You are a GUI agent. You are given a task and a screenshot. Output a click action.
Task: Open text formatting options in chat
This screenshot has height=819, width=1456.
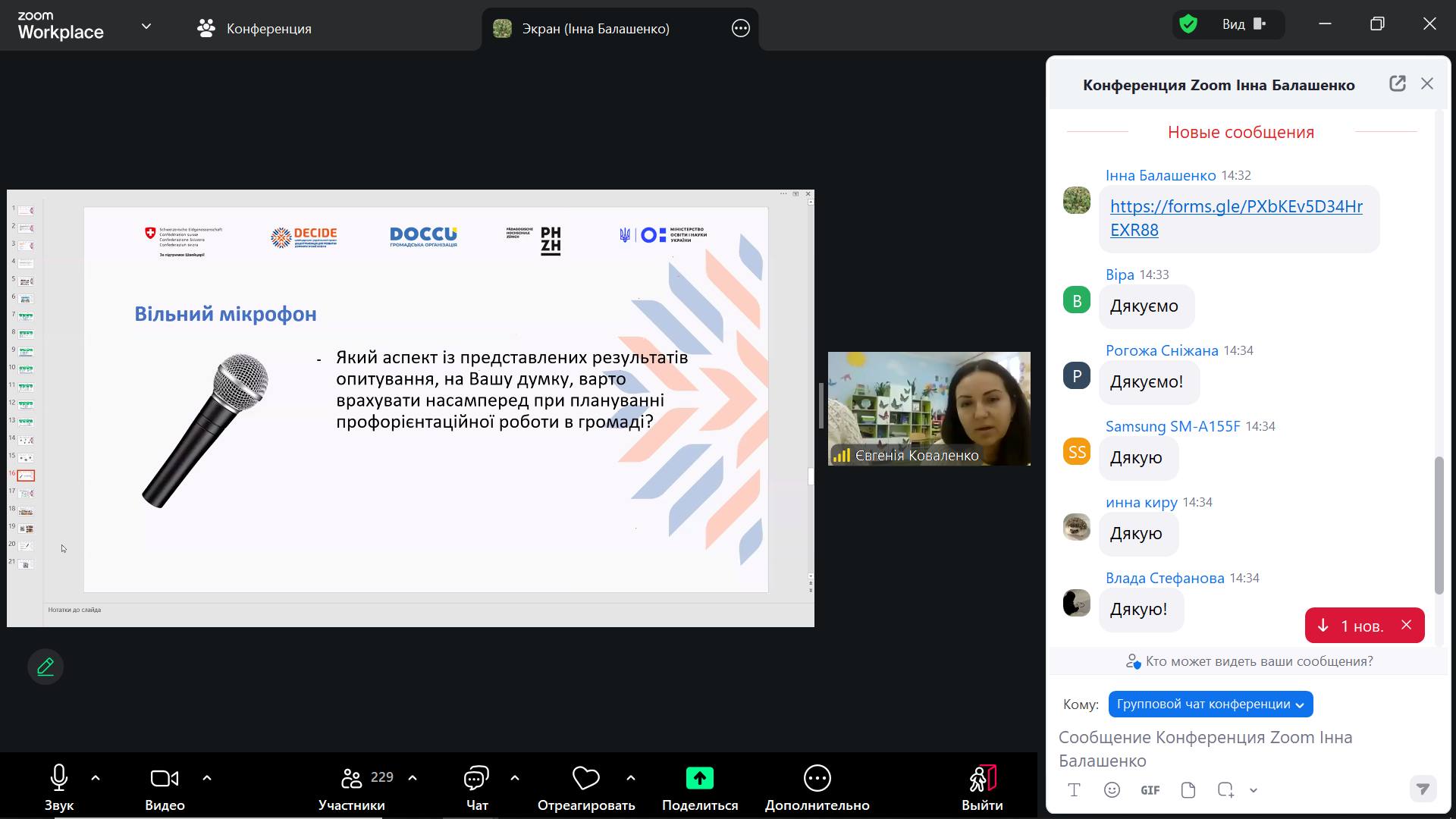tap(1074, 790)
